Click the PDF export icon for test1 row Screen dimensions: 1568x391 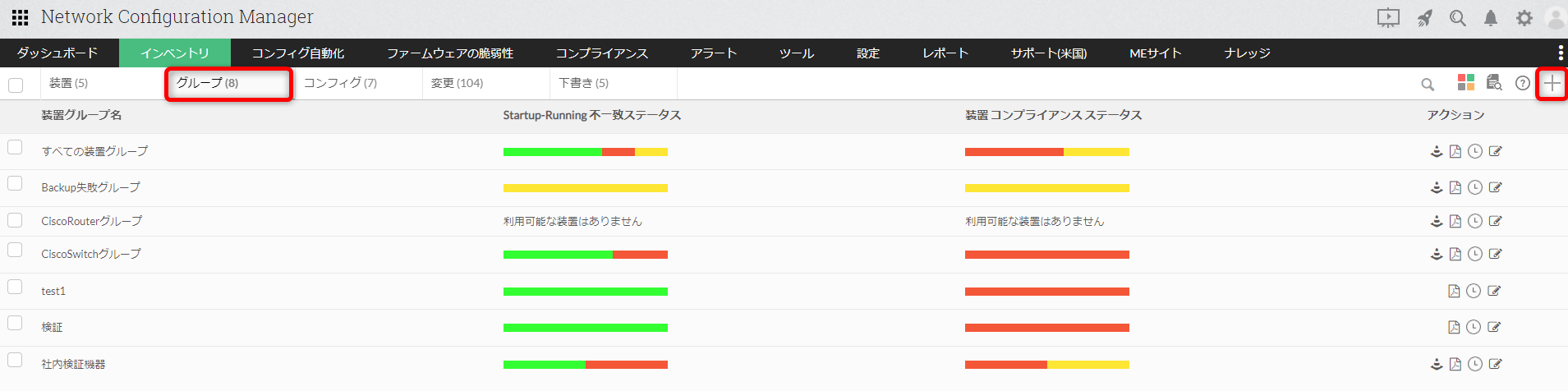coord(1454,291)
